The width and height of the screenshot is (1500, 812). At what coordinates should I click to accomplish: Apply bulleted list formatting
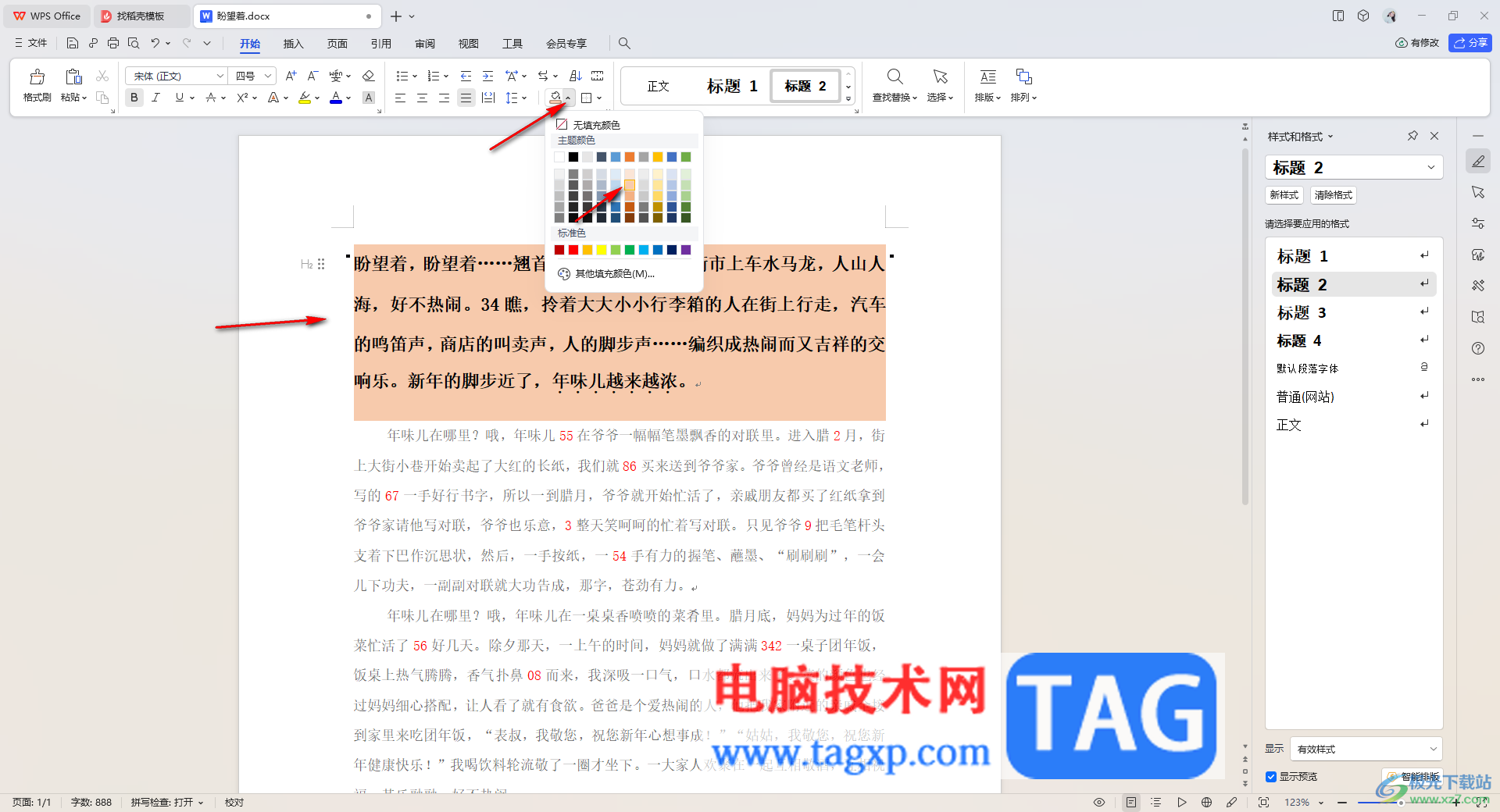(x=402, y=76)
